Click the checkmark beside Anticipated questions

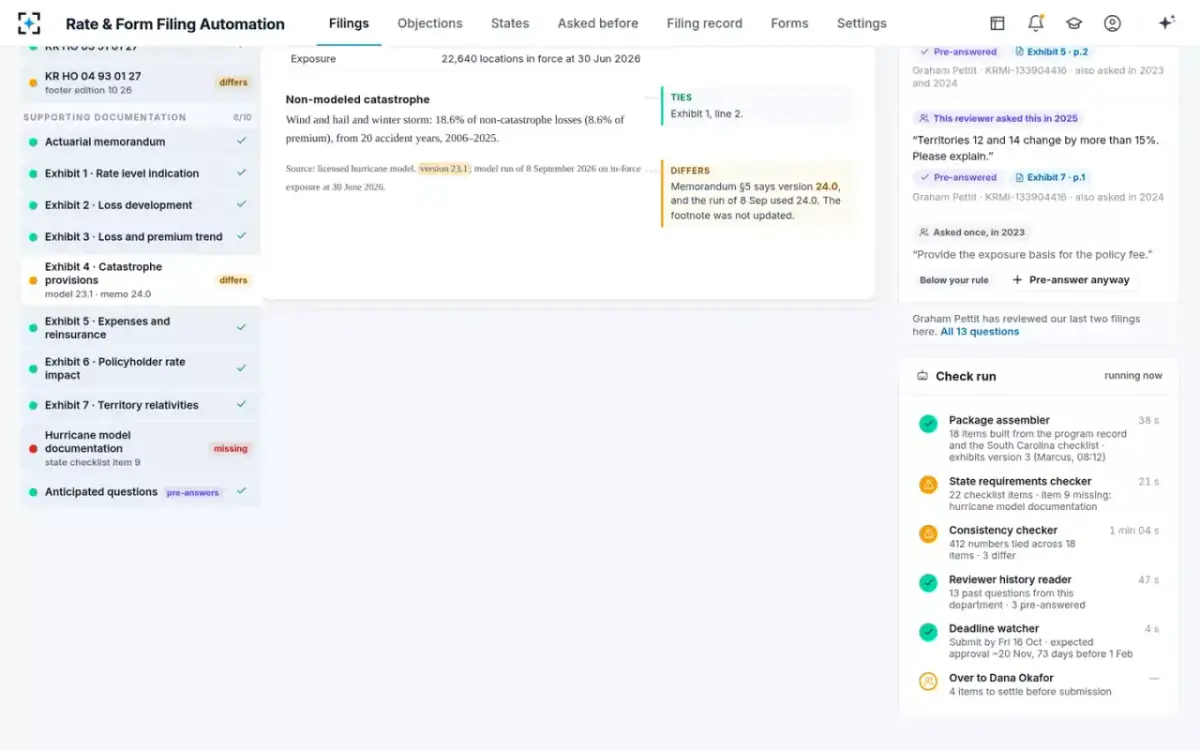coord(241,492)
